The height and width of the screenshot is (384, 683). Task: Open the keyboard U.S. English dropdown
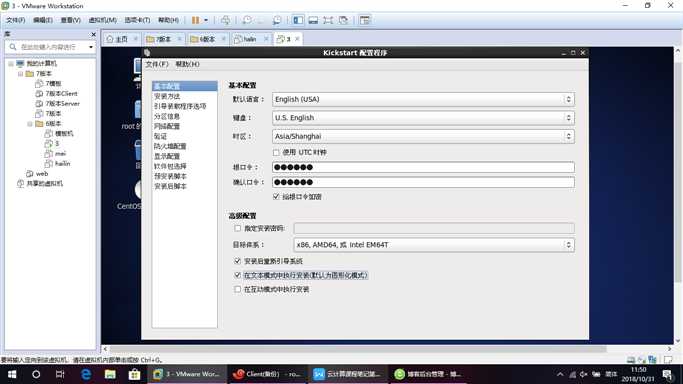[x=423, y=118]
